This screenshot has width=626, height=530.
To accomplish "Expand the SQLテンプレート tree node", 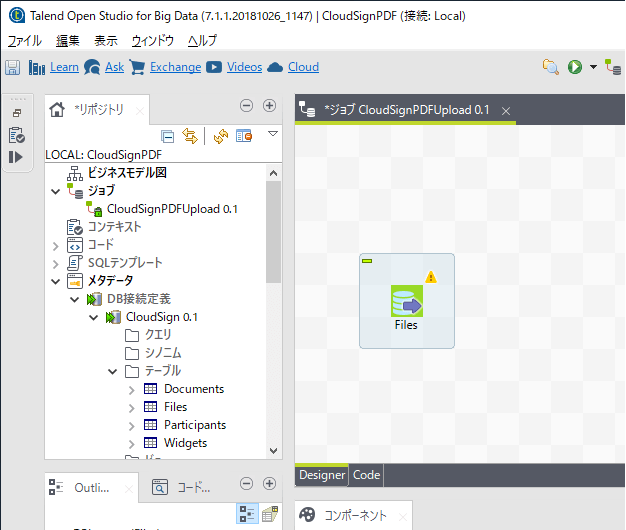I will point(56,264).
